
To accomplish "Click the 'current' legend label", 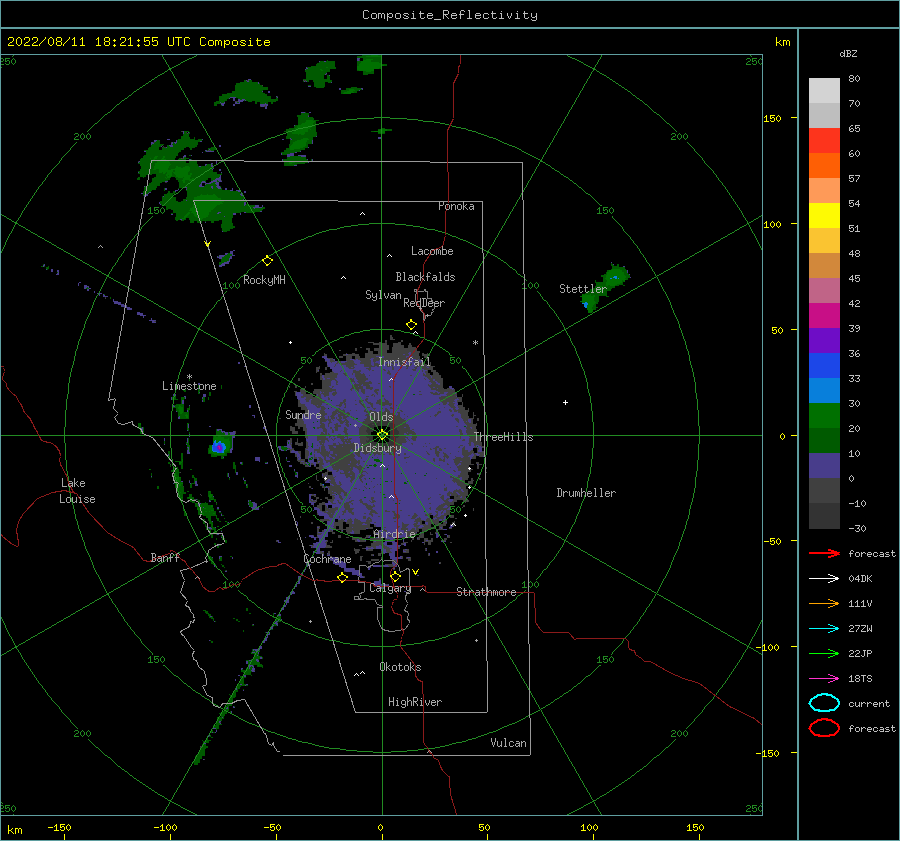I will click(x=868, y=704).
